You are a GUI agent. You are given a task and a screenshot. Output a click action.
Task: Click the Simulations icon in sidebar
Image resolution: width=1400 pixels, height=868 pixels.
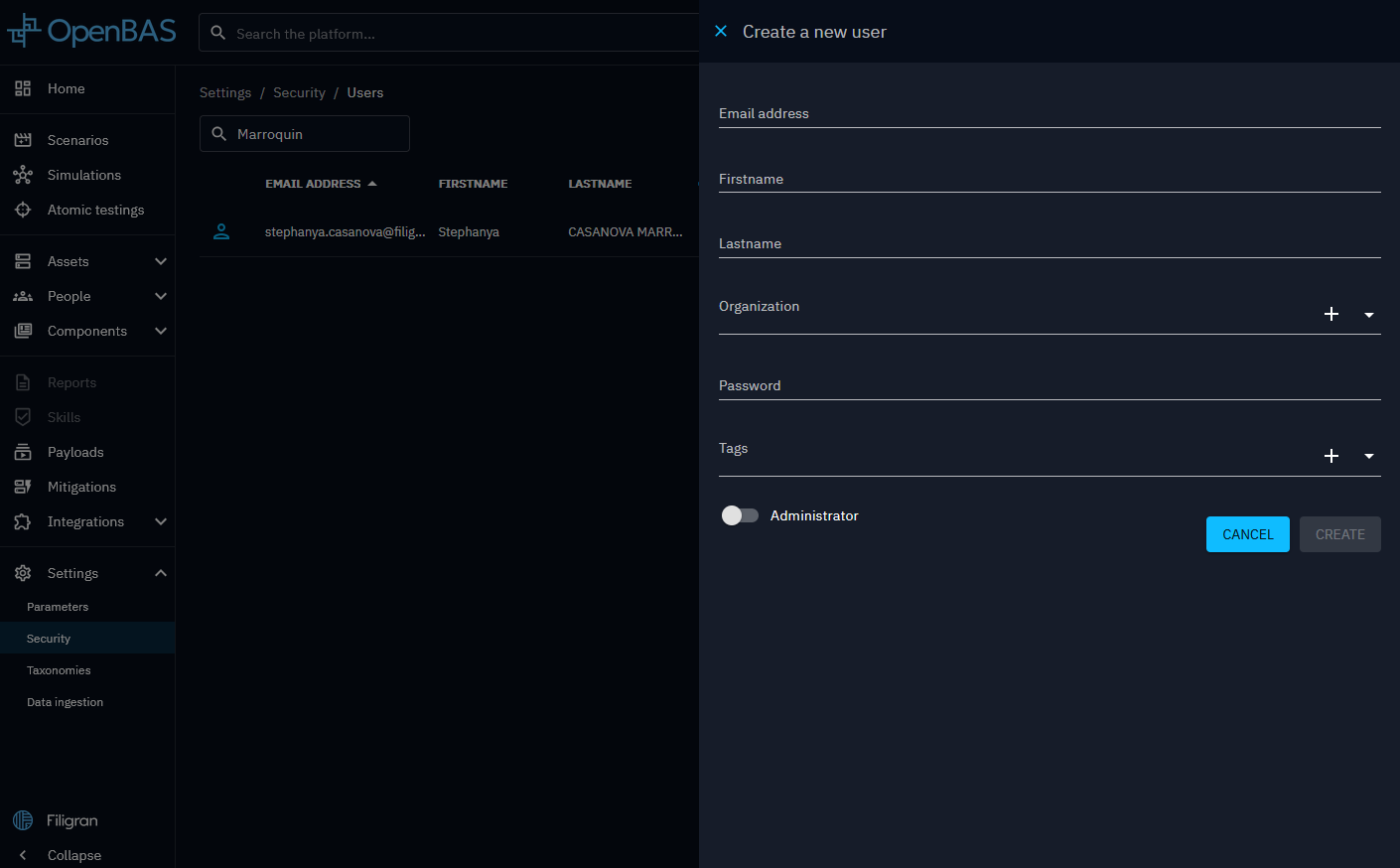23,175
